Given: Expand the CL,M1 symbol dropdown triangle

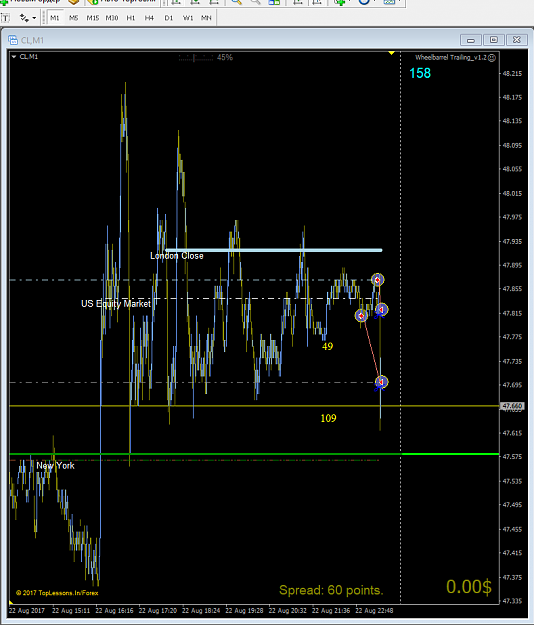Looking at the screenshot, I should click(14, 57).
